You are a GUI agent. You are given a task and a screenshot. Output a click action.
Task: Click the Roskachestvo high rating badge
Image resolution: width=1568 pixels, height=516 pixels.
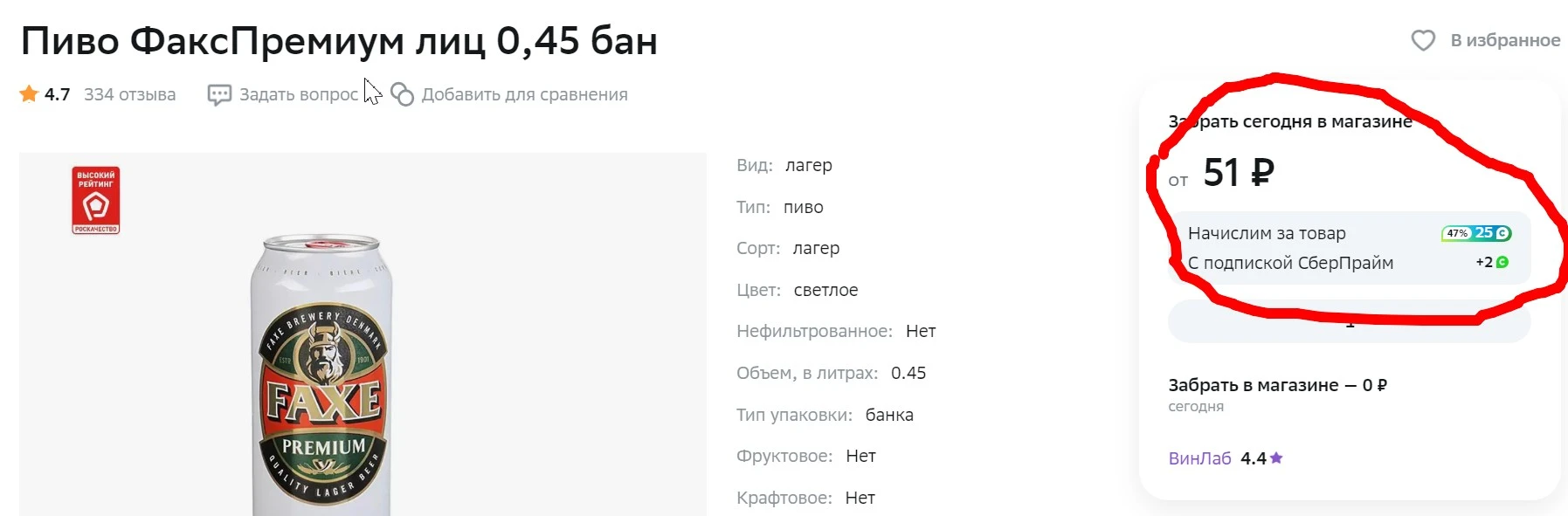pyautogui.click(x=96, y=201)
